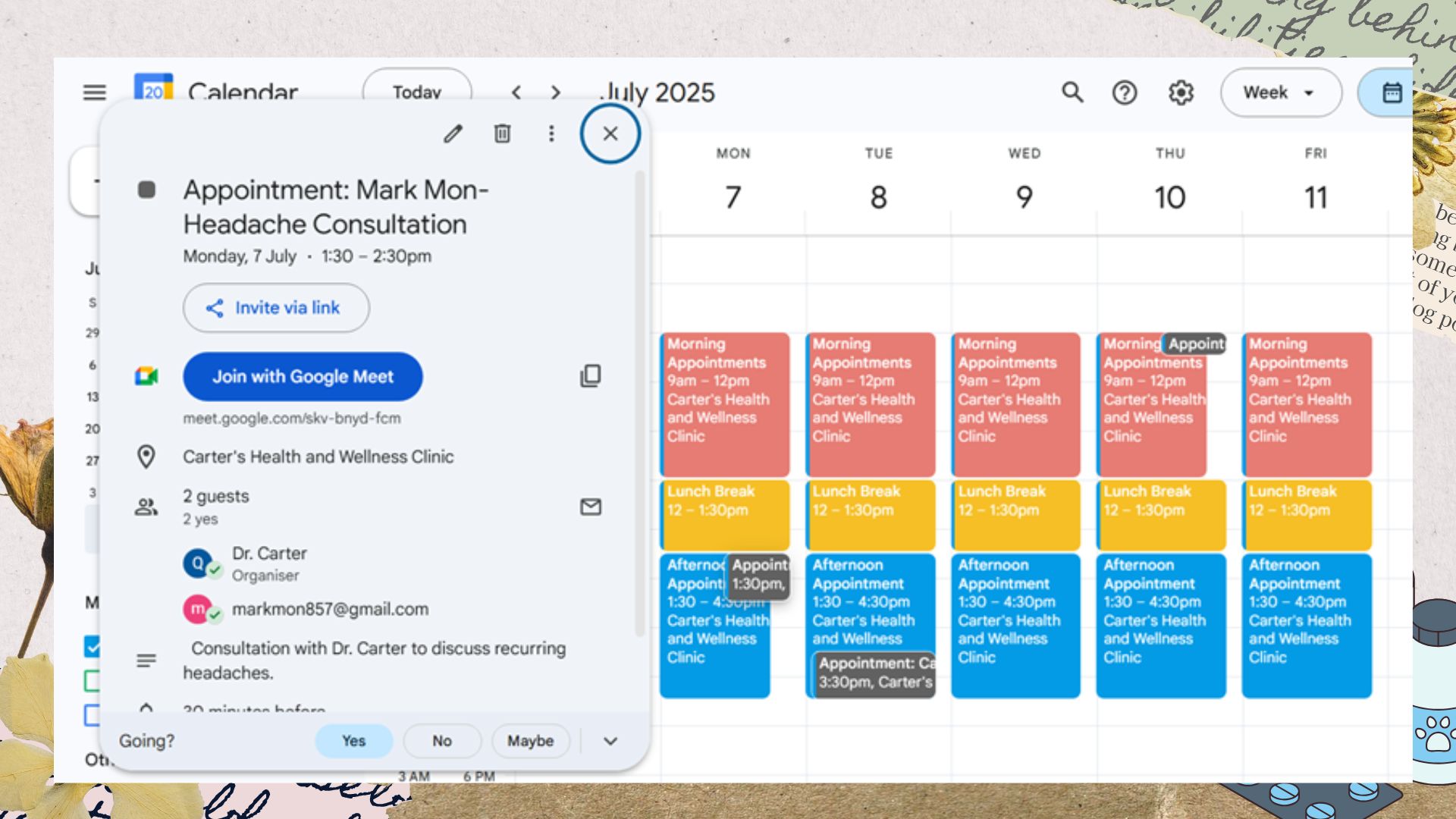
Task: Click the meet.google.com/skv-bnyd-fcm link text
Action: 292,419
